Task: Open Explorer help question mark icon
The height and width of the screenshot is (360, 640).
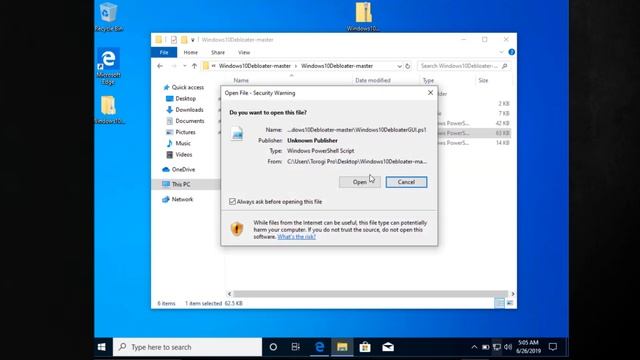Action: (511, 52)
